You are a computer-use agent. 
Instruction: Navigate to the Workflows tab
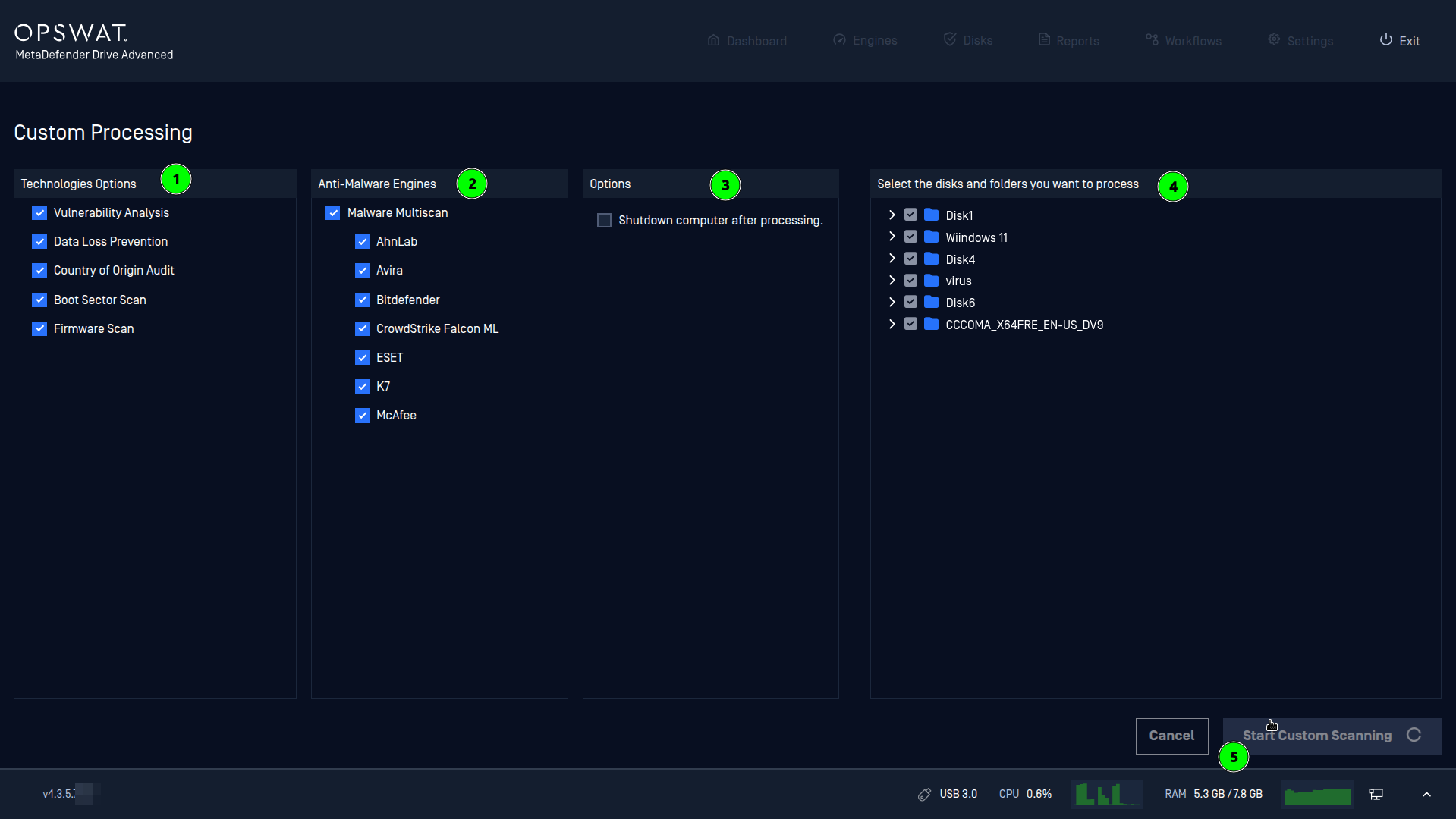pyautogui.click(x=1184, y=41)
